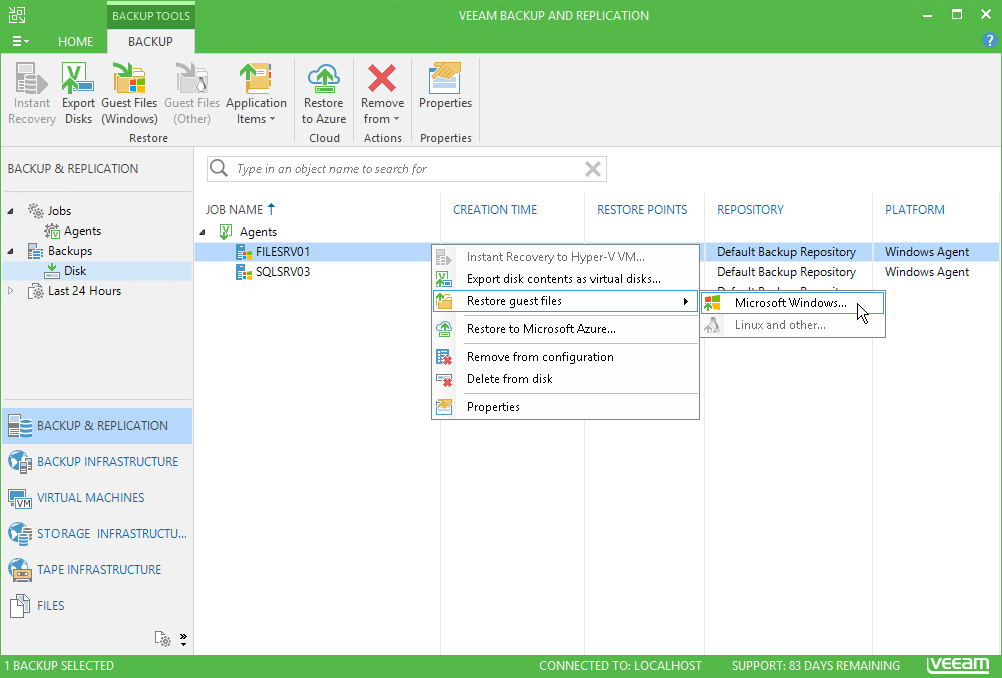Click the search box for object names
The width and height of the screenshot is (1002, 678).
406,169
